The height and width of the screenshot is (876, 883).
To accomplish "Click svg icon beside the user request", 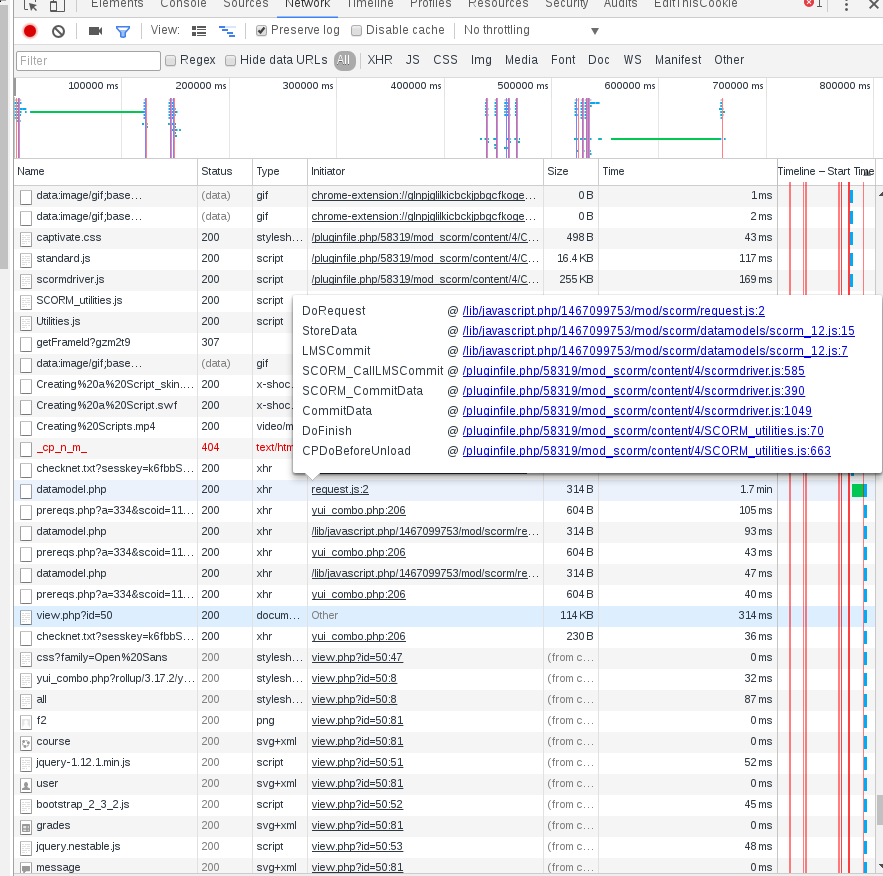I will tap(25, 785).
